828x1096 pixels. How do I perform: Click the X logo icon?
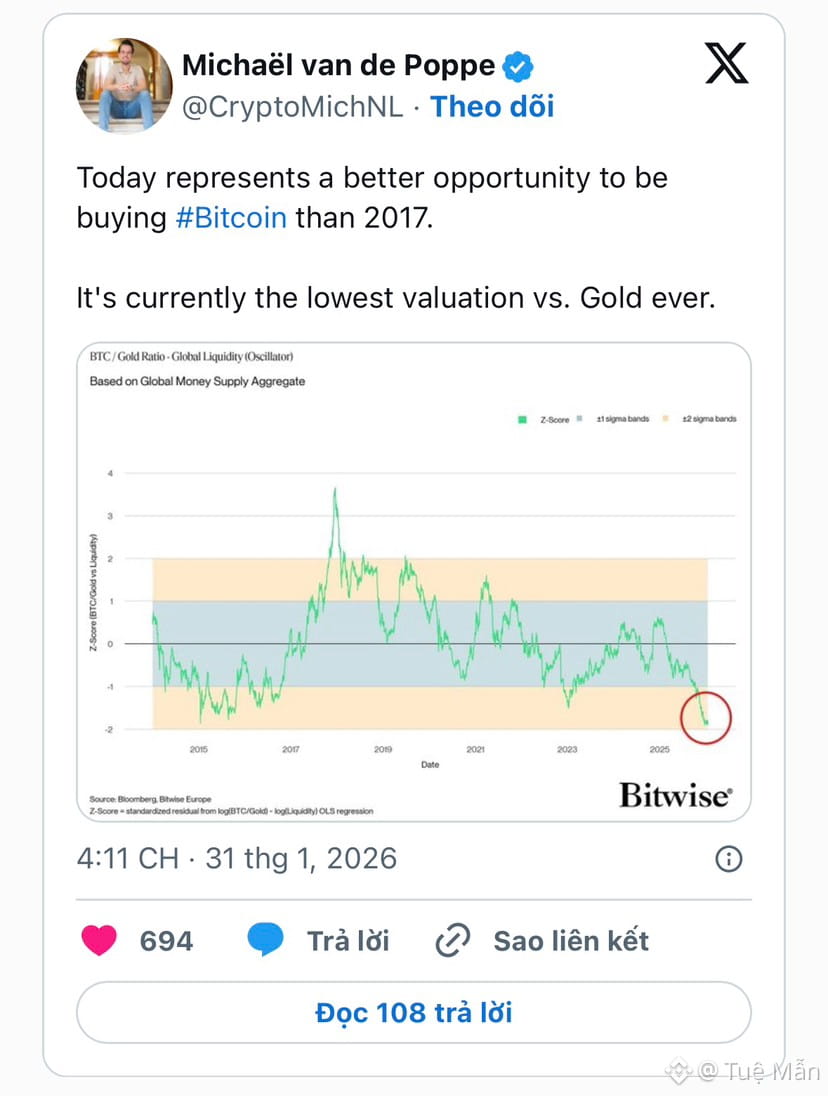click(726, 64)
